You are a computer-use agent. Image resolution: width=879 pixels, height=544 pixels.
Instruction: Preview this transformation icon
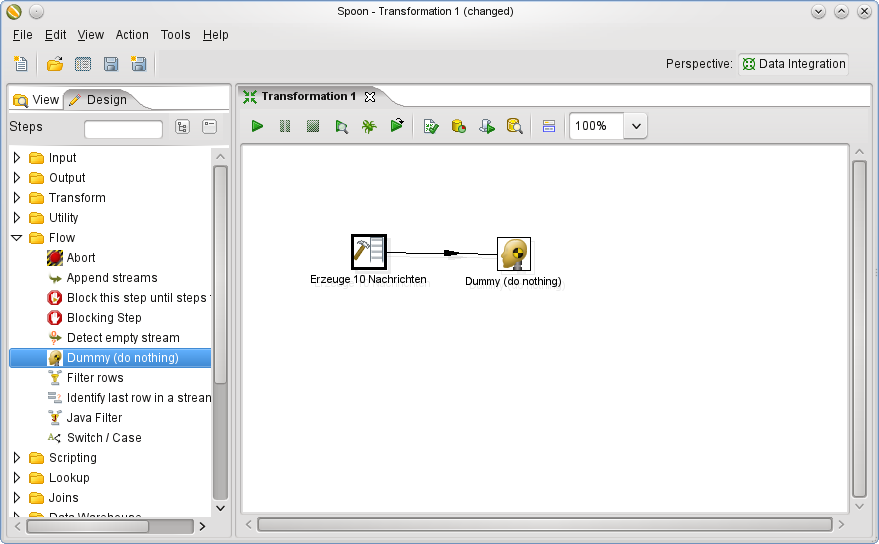(x=341, y=127)
